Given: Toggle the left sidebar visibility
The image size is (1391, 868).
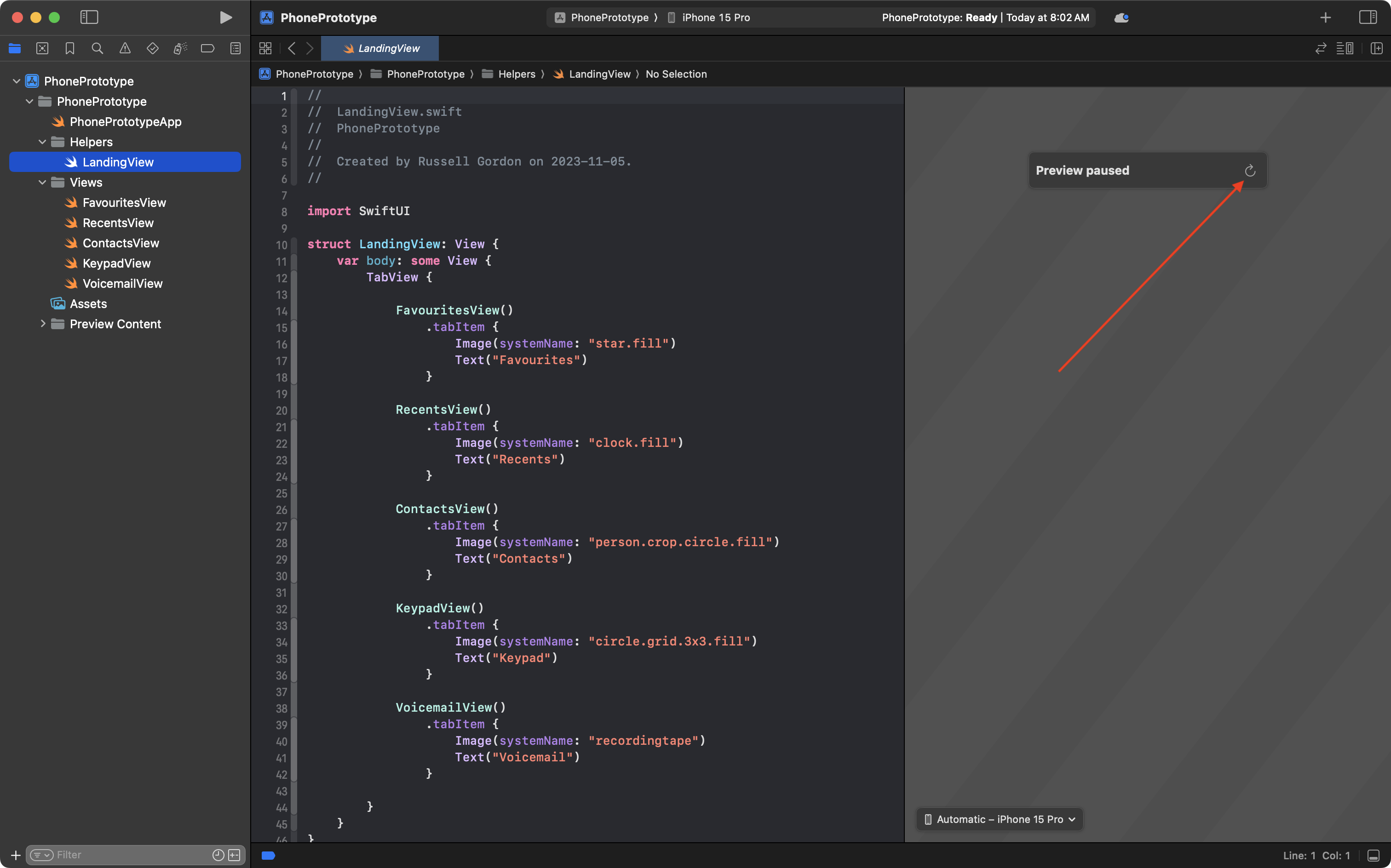Looking at the screenshot, I should tap(90, 17).
